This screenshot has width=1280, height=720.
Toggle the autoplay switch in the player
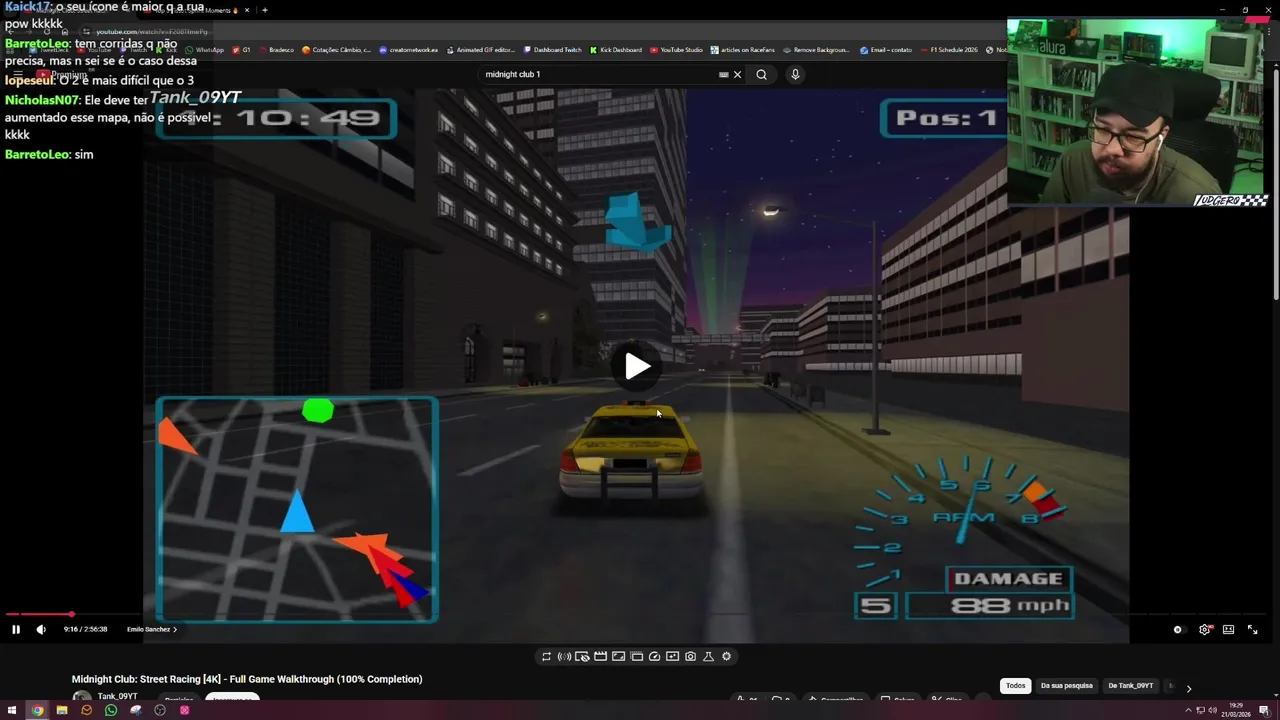pos(1178,629)
